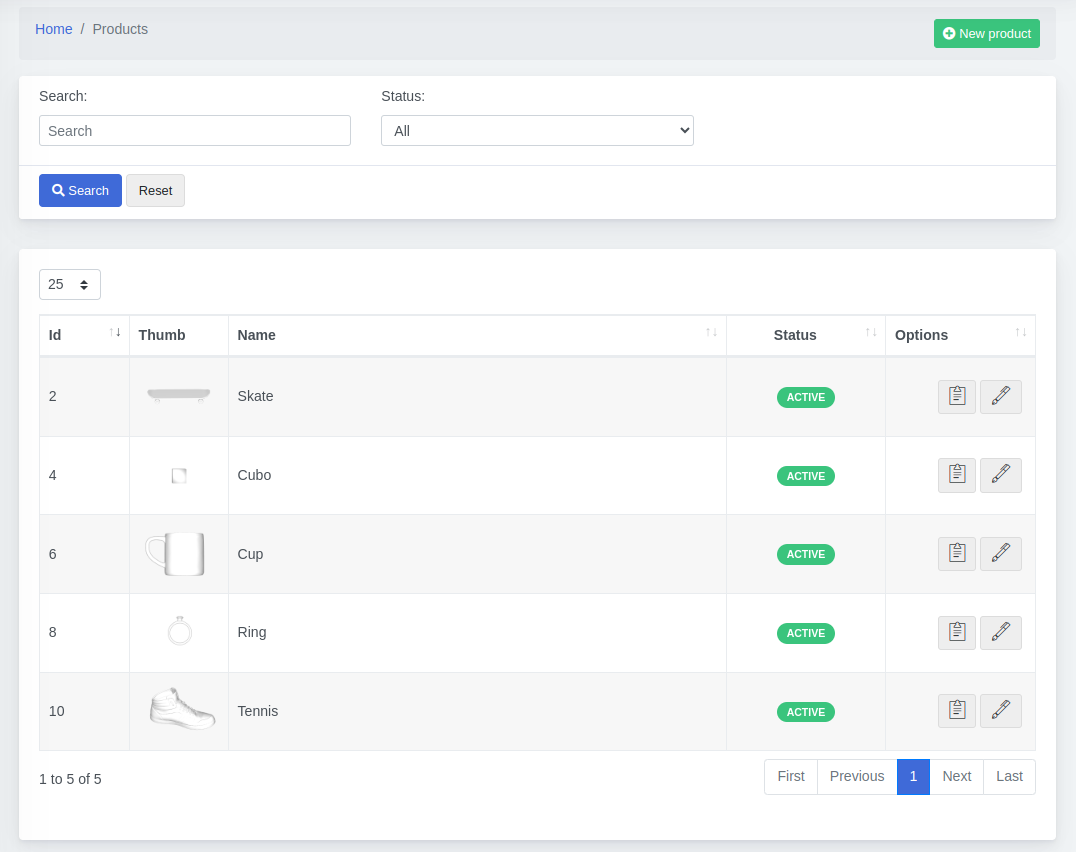Click the pencil edit icon for Ring
1076x852 pixels.
[1000, 633]
